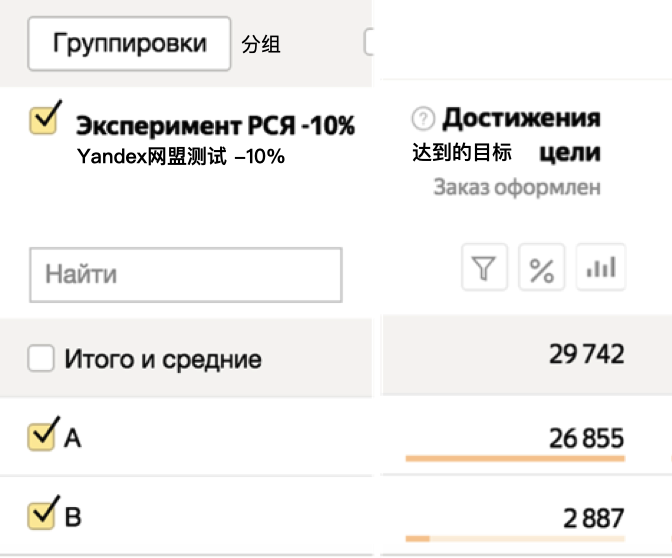The width and height of the screenshot is (672, 558).
Task: Click the filter funnel icon
Action: 484,269
